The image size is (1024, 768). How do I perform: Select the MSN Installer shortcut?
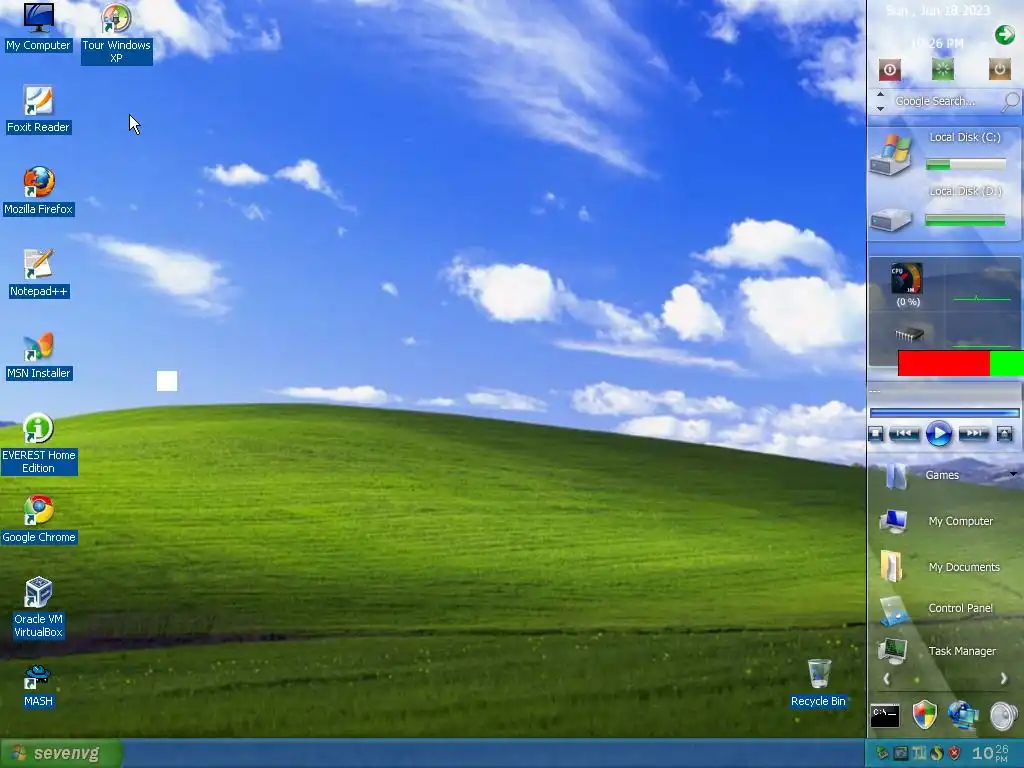pos(39,355)
